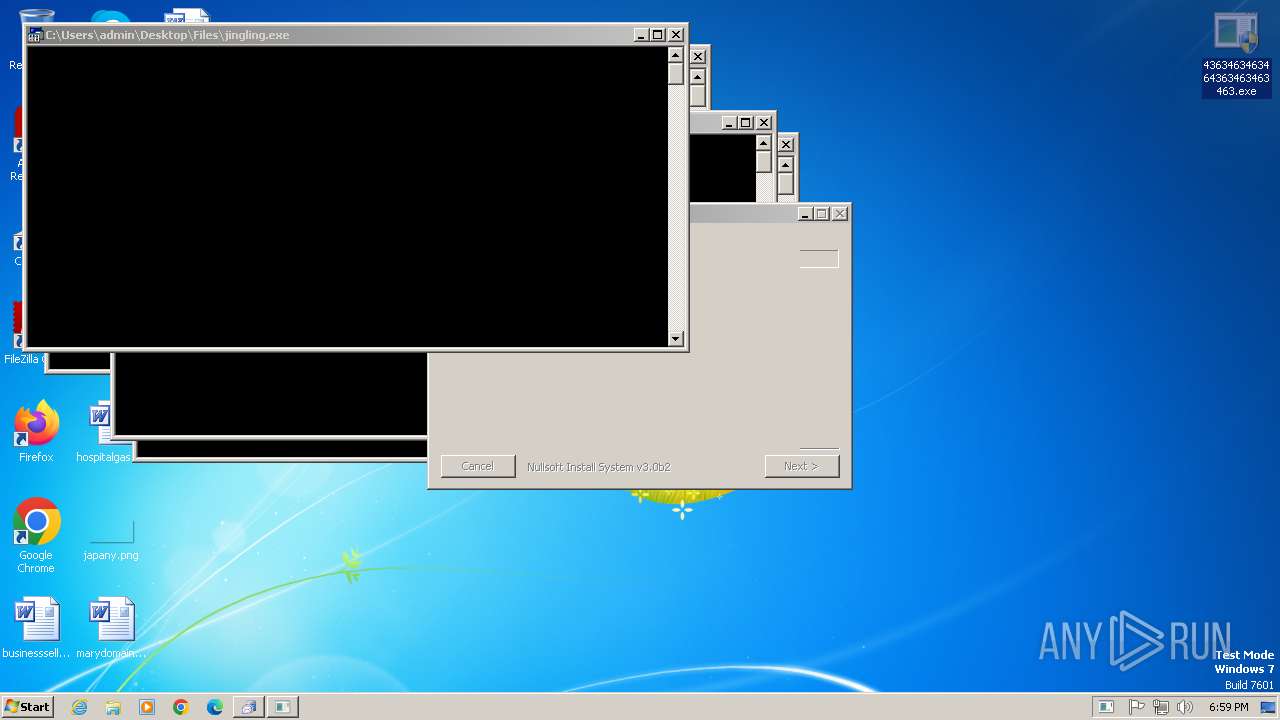
Task: Click the Start button
Action: (x=27, y=707)
